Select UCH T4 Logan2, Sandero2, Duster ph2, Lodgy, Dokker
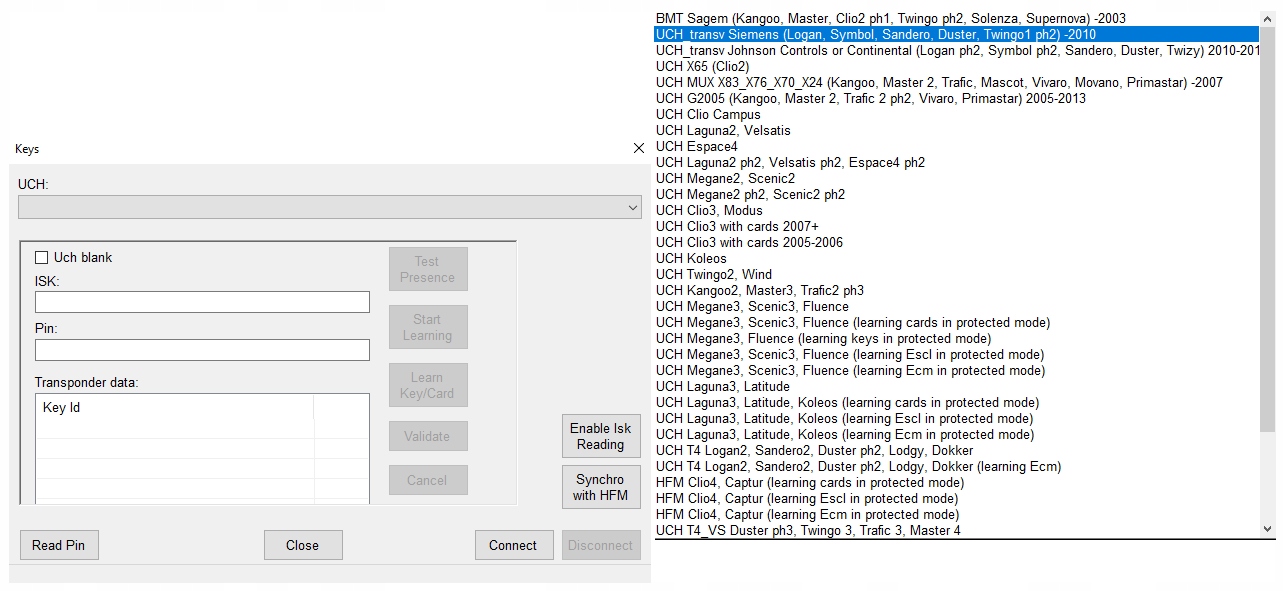This screenshot has height=591, width=1284. (957, 450)
